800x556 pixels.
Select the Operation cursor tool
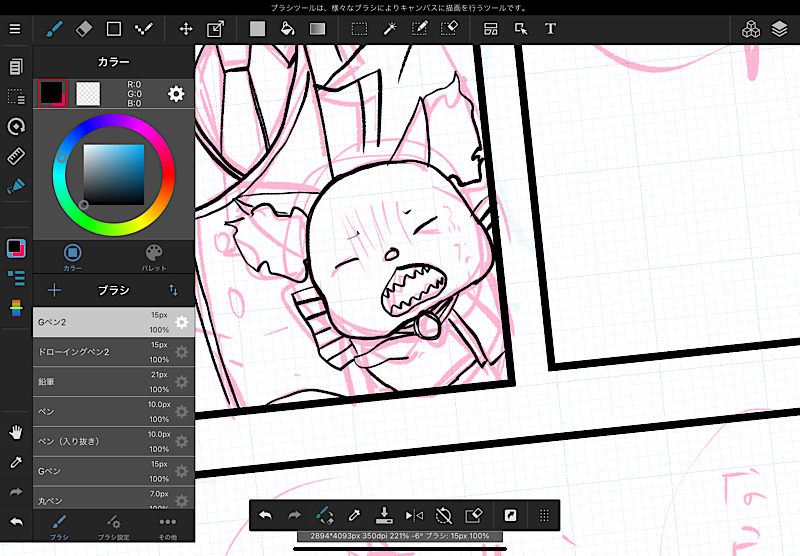click(520, 29)
